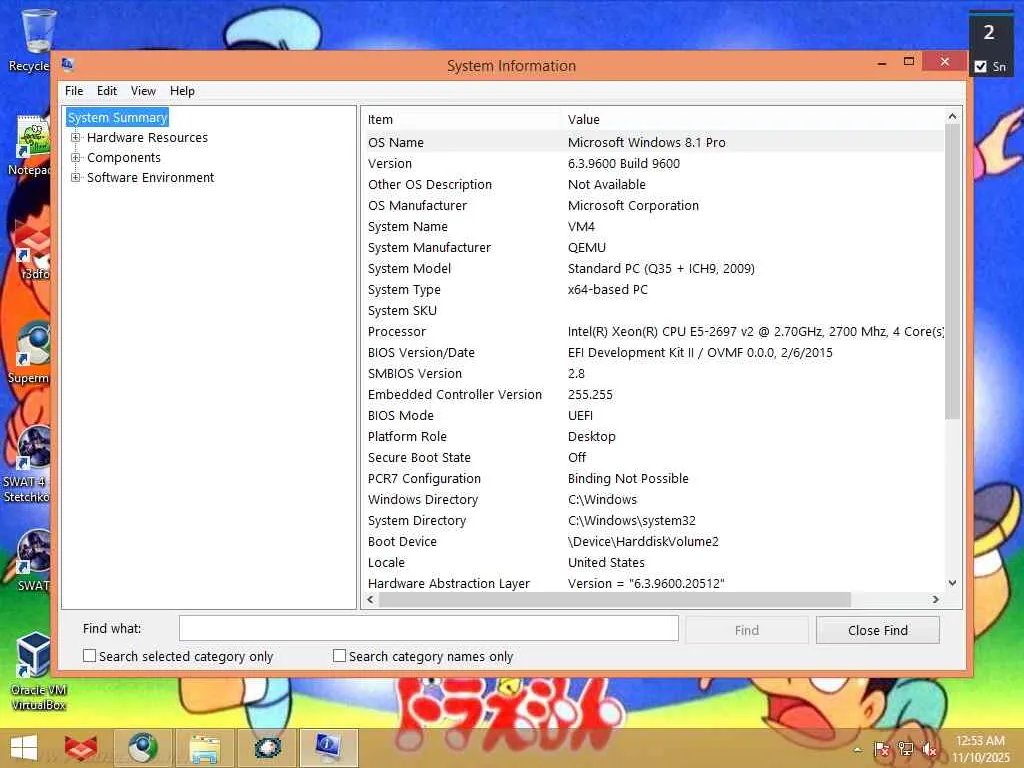Select the SWAT desktop shortcut below Stetchkov
1024x768 pixels.
(33, 560)
